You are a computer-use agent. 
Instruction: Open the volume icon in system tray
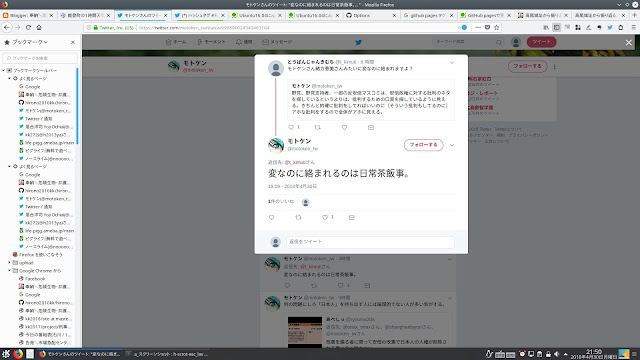[556, 354]
